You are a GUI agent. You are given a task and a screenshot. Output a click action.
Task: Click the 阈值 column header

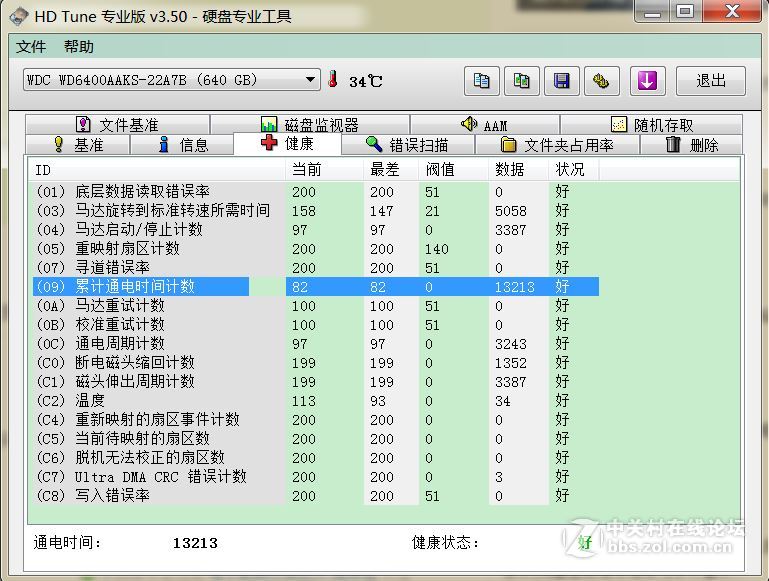coord(454,170)
